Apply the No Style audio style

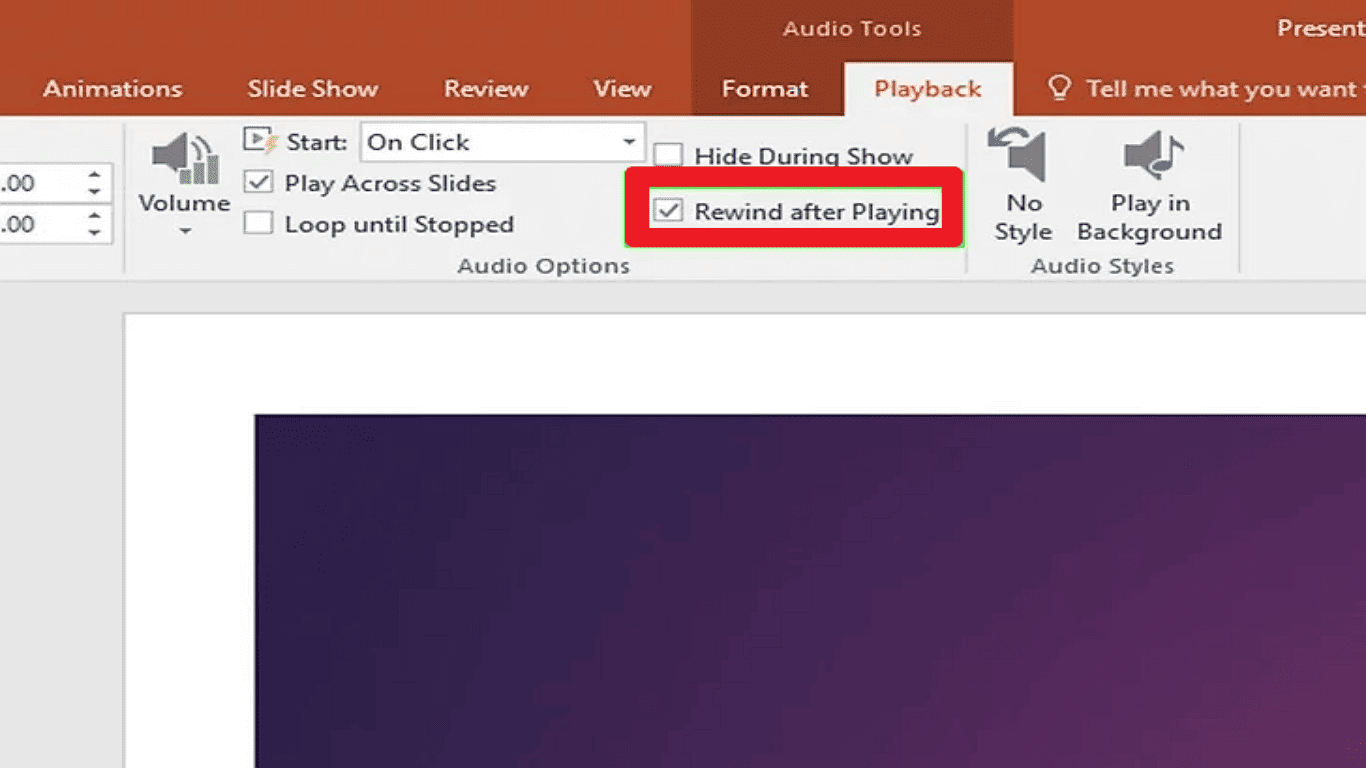coord(1022,186)
